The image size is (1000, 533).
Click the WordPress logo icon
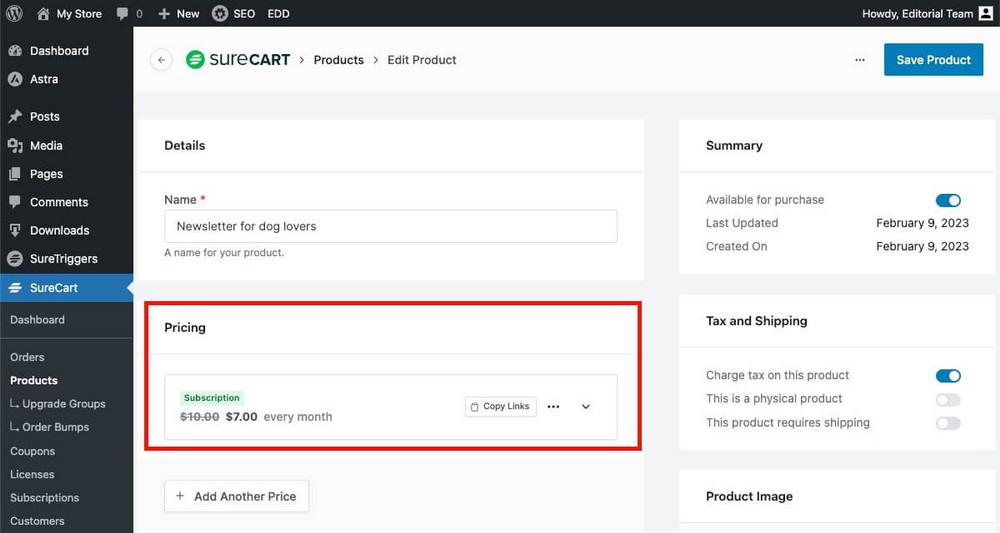click(x=14, y=13)
